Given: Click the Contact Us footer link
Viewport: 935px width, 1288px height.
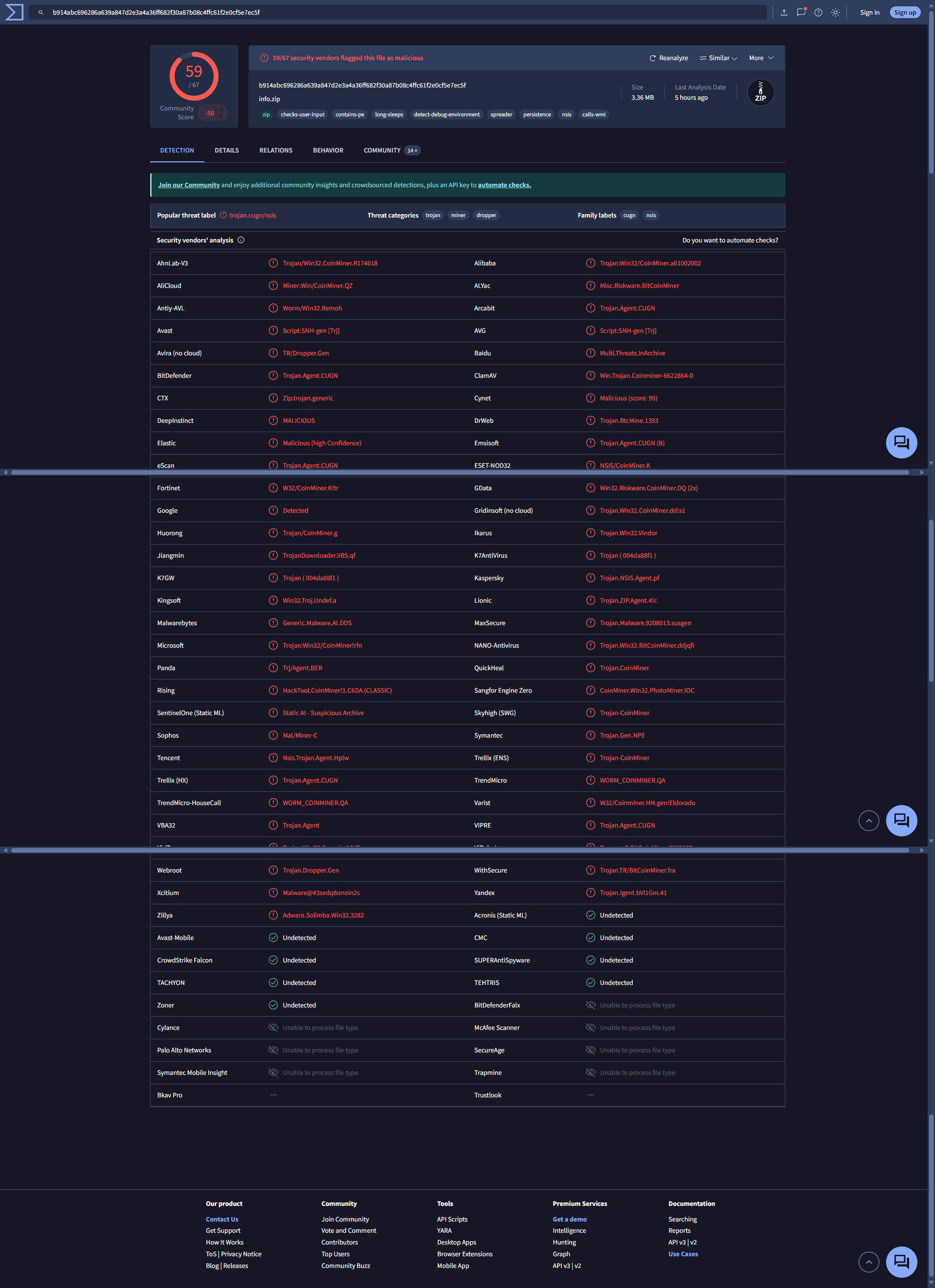Looking at the screenshot, I should pyautogui.click(x=222, y=1219).
